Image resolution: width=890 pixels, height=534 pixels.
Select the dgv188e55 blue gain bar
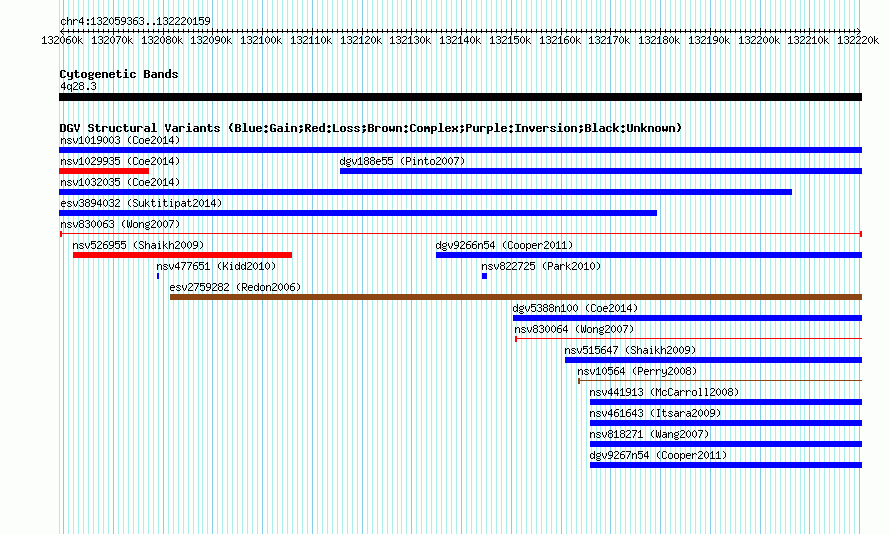tap(601, 171)
